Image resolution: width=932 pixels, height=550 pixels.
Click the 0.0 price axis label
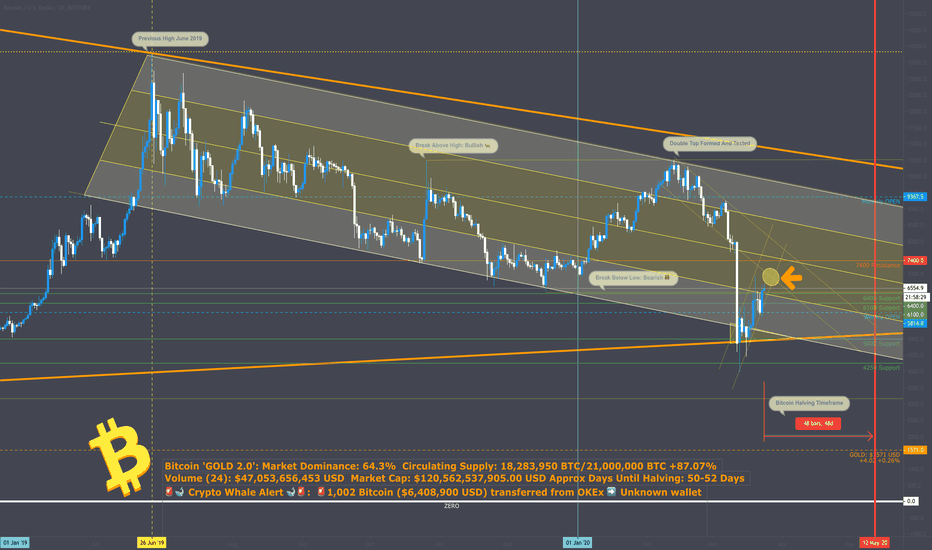(911, 501)
